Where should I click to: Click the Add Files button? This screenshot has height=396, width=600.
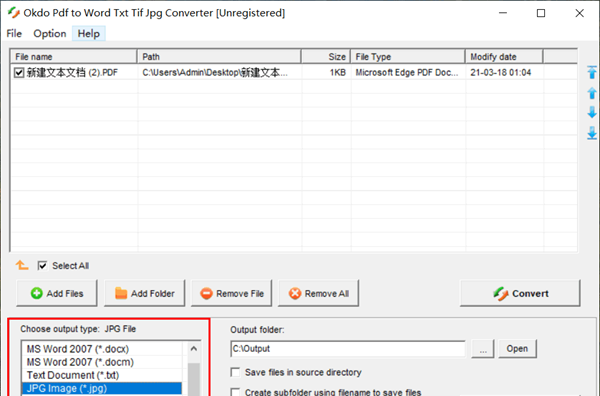click(57, 293)
